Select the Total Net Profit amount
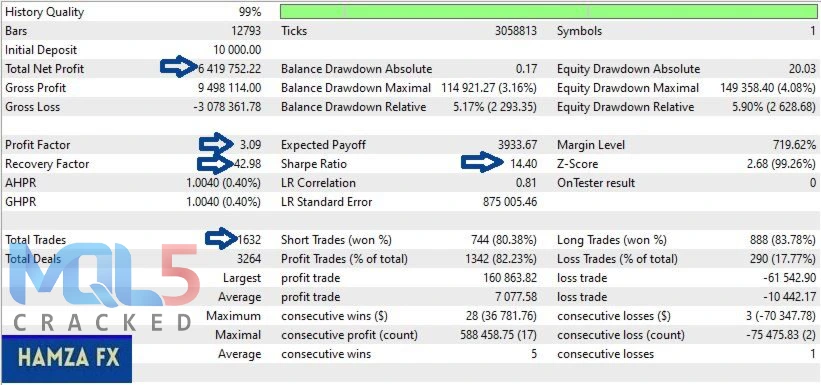 [x=229, y=69]
